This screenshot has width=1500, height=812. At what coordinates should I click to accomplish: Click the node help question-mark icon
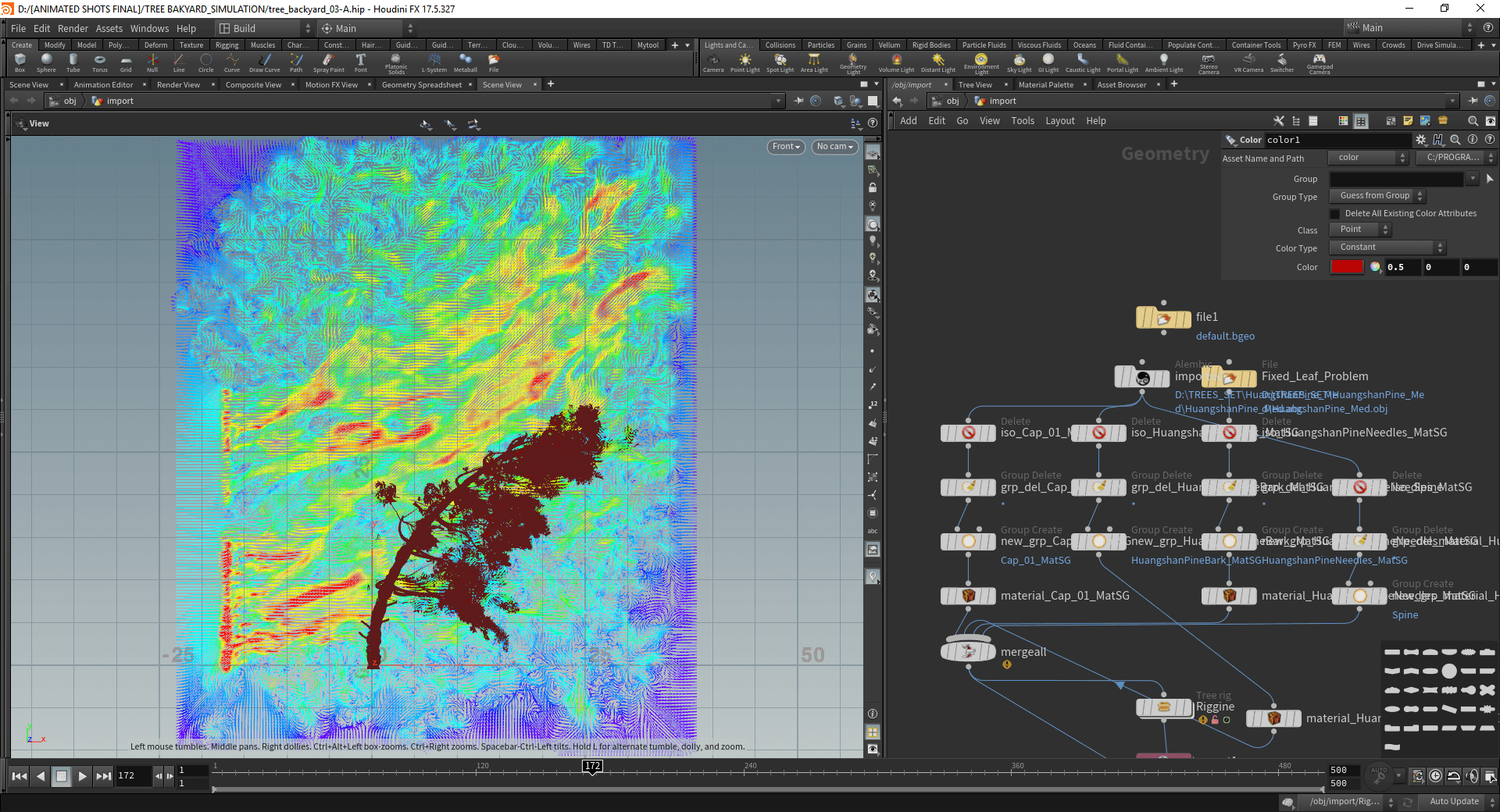tap(1490, 140)
